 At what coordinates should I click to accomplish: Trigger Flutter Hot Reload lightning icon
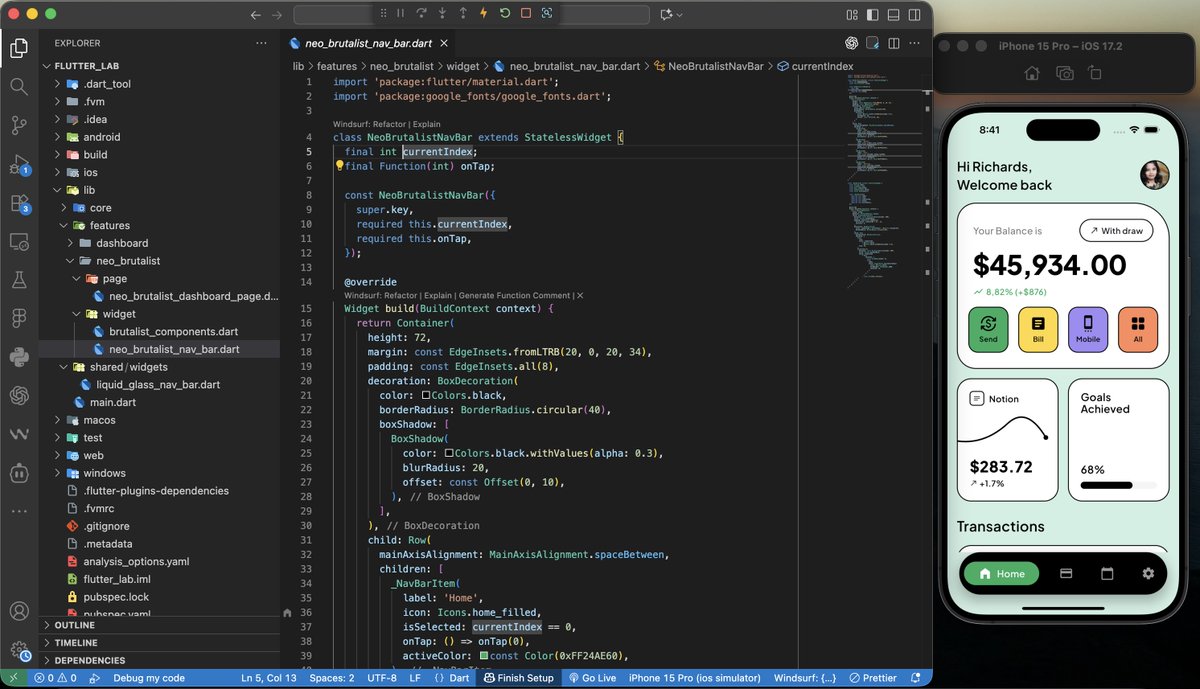(484, 14)
